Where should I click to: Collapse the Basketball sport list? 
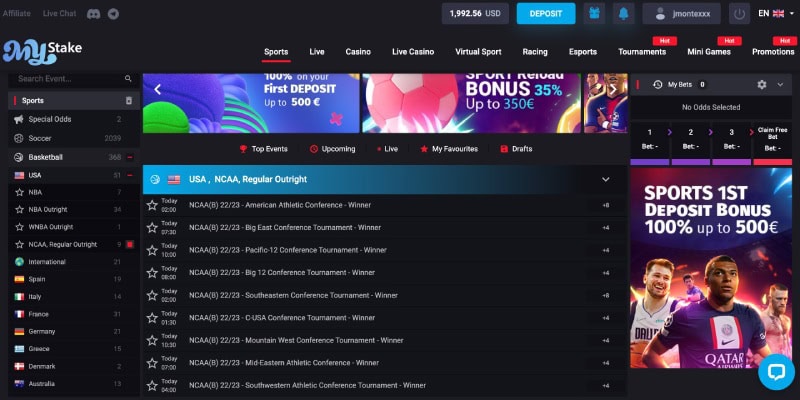130,157
